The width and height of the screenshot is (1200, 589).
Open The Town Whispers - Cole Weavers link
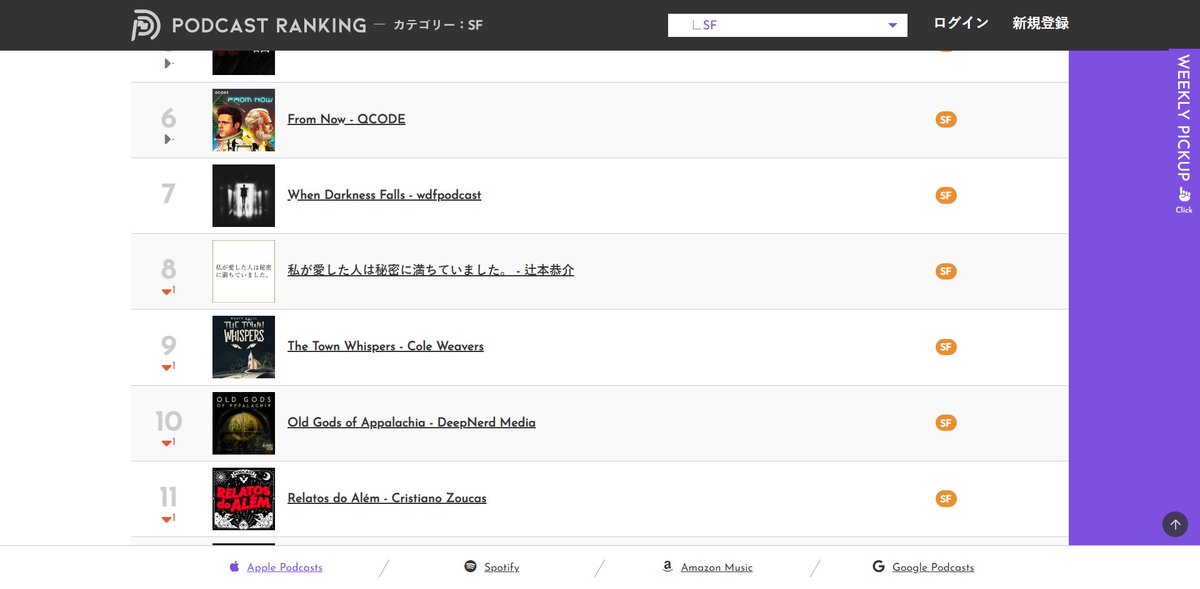(x=385, y=346)
